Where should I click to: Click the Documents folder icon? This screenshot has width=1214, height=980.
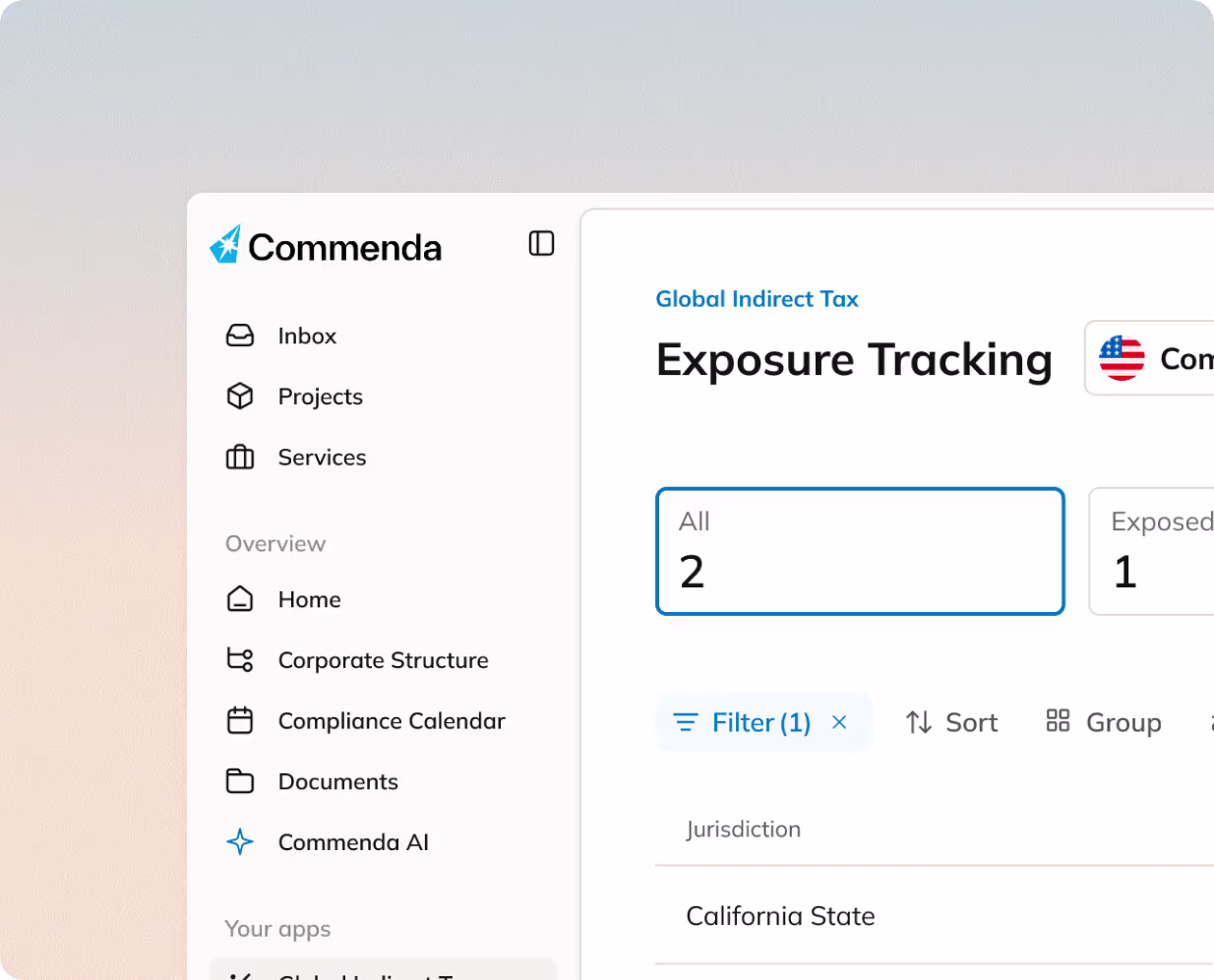tap(240, 781)
